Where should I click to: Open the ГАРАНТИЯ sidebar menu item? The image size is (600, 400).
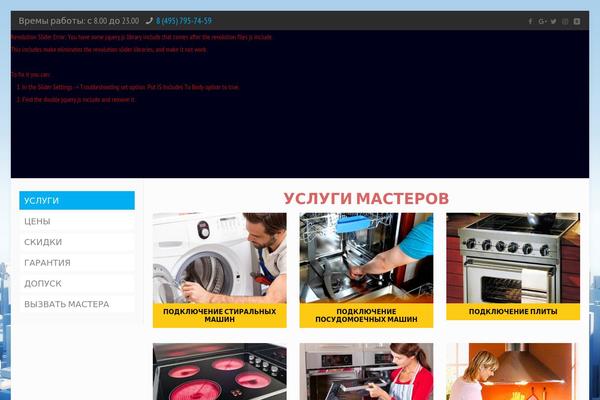tap(77, 263)
